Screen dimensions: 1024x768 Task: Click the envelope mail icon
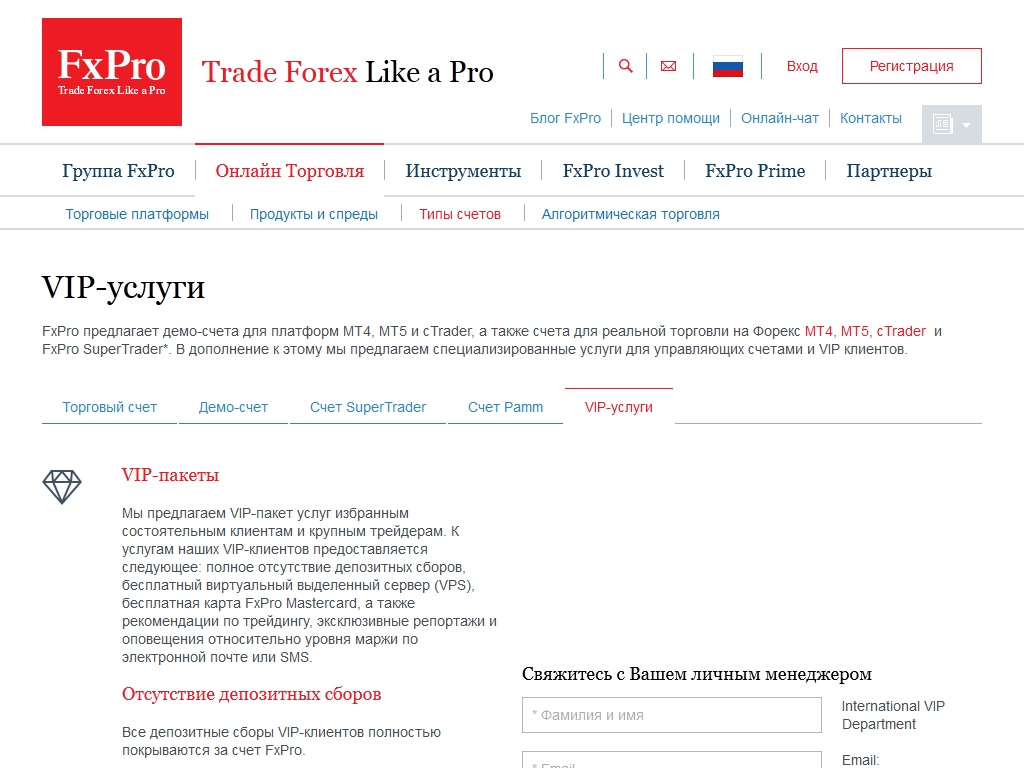click(669, 66)
